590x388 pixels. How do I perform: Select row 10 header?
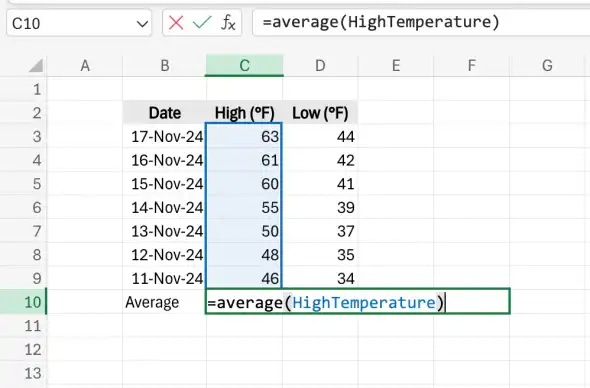tap(23, 302)
